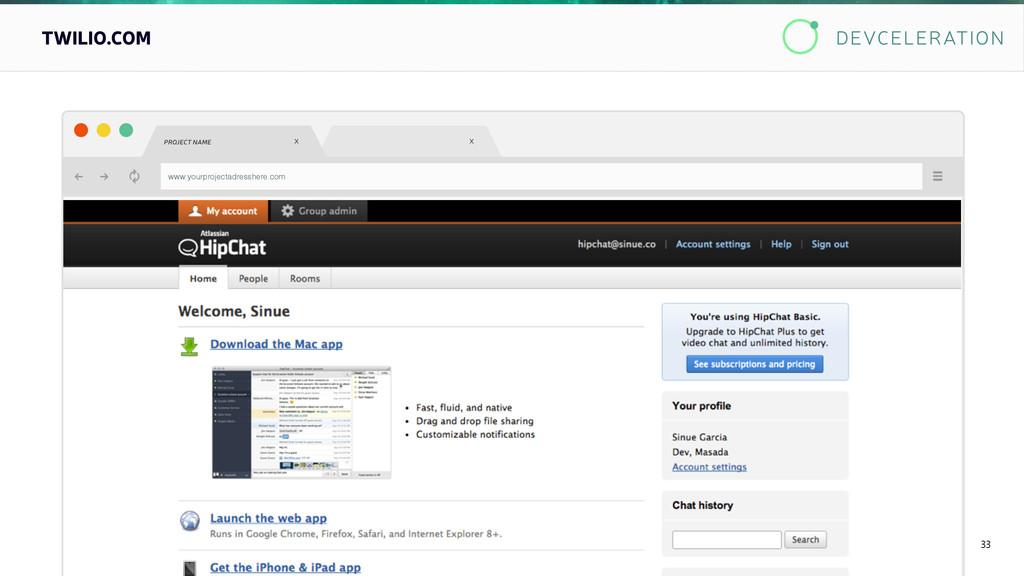This screenshot has width=1024, height=576.
Task: Click the red window close dot
Action: pyautogui.click(x=81, y=130)
